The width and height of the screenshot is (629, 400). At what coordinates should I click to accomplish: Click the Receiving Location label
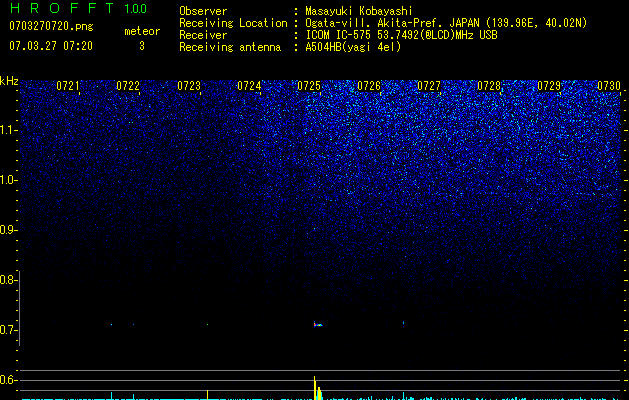pyautogui.click(x=233, y=23)
